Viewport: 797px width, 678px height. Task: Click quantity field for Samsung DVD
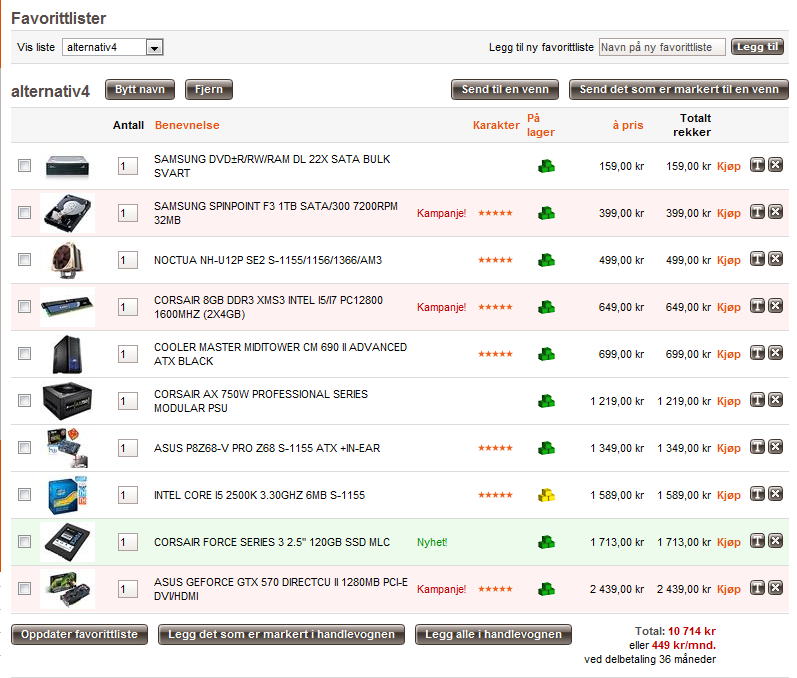pos(128,166)
